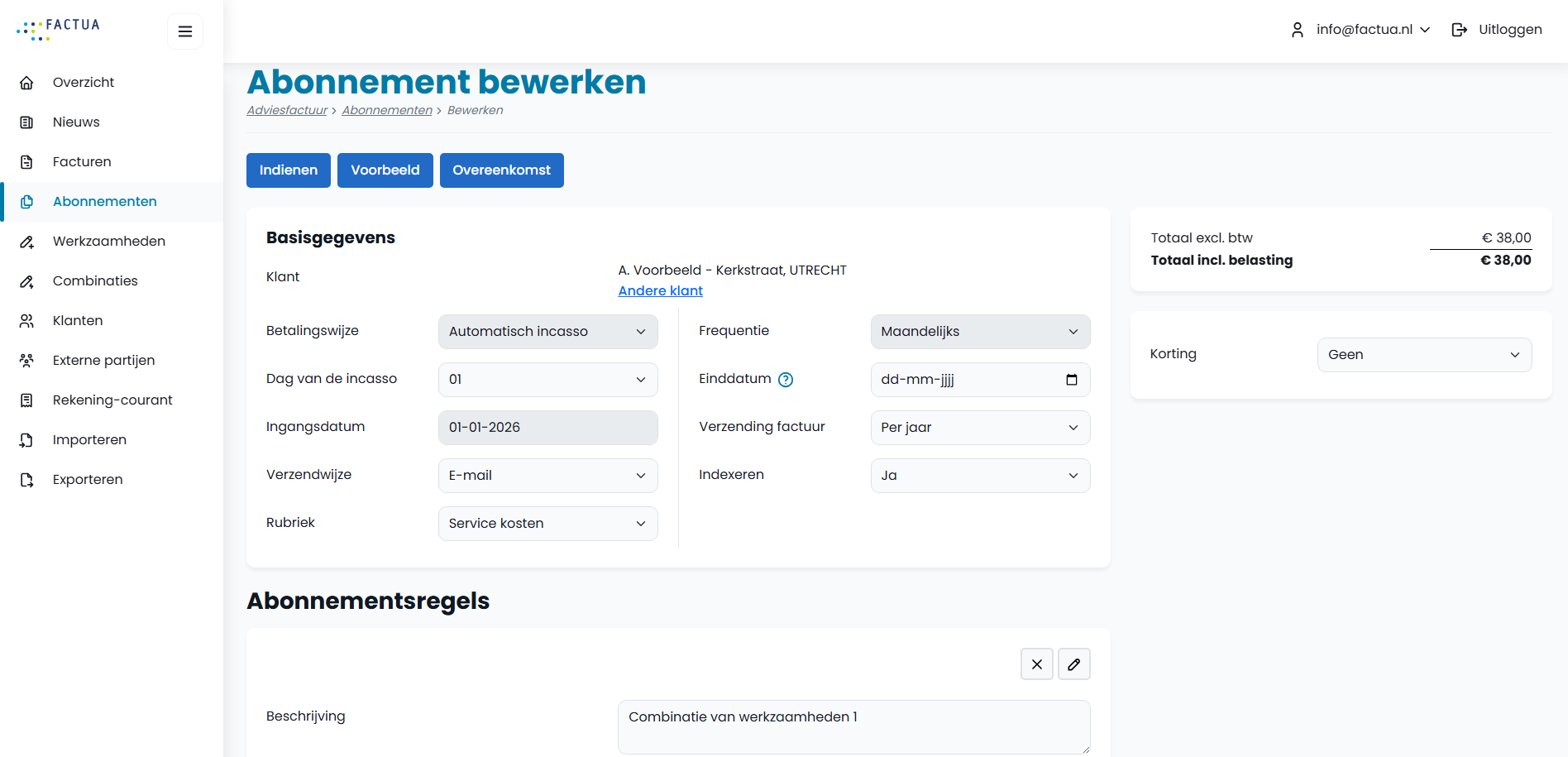This screenshot has height=757, width=1568.
Task: Click the ledger icon beside Rekening-courant
Action: (26, 400)
